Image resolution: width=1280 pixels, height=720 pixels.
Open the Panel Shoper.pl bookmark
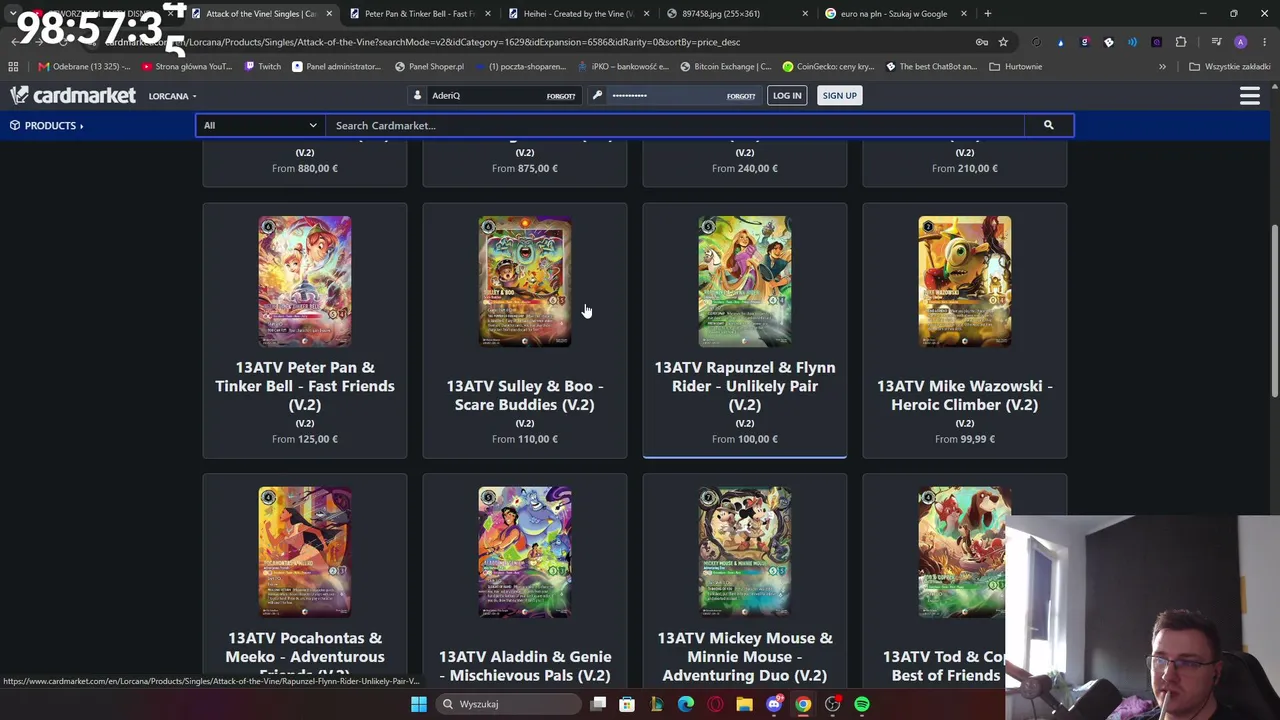[x=429, y=67]
